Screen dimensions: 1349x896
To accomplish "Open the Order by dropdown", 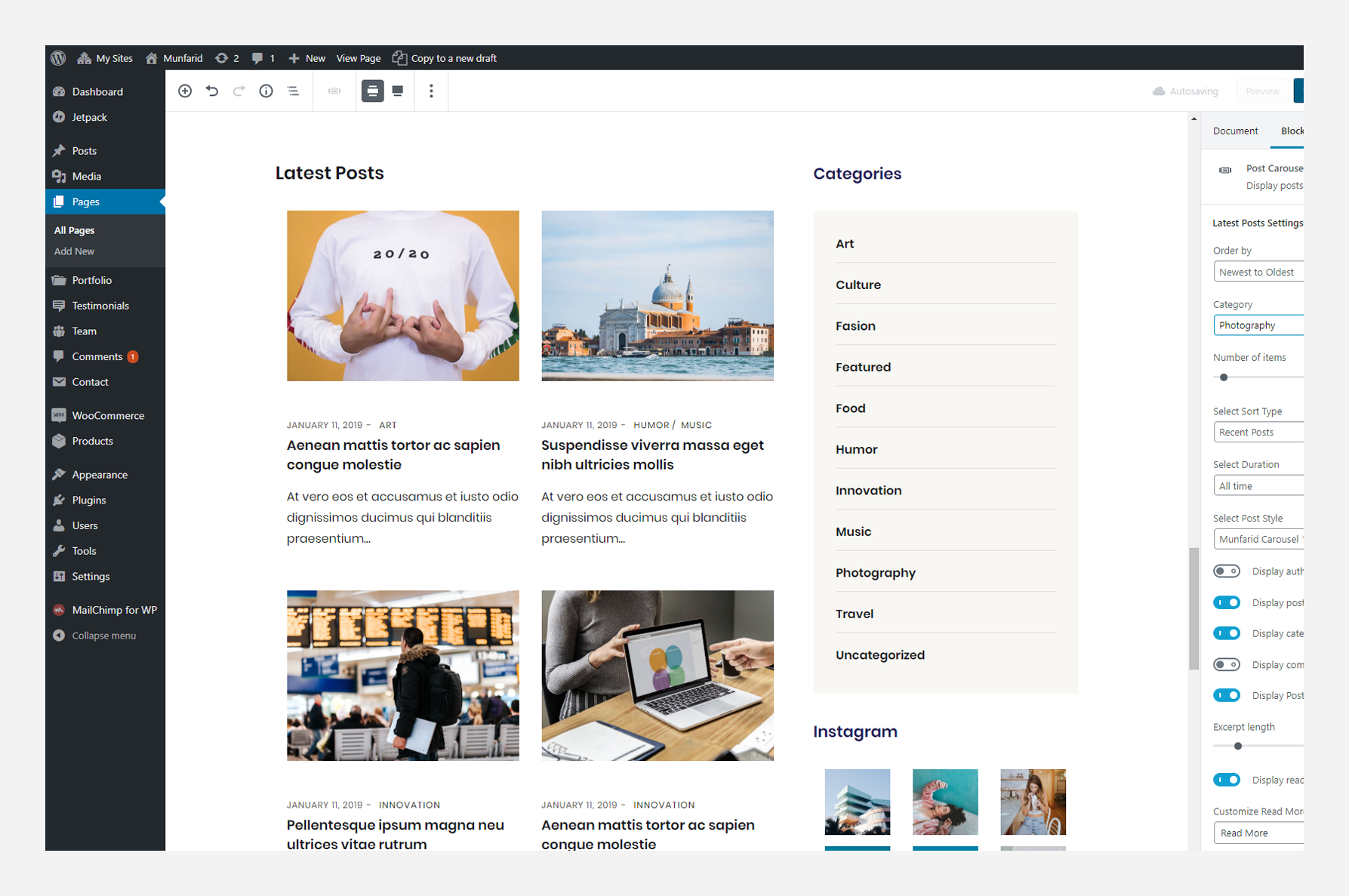I will [x=1258, y=272].
